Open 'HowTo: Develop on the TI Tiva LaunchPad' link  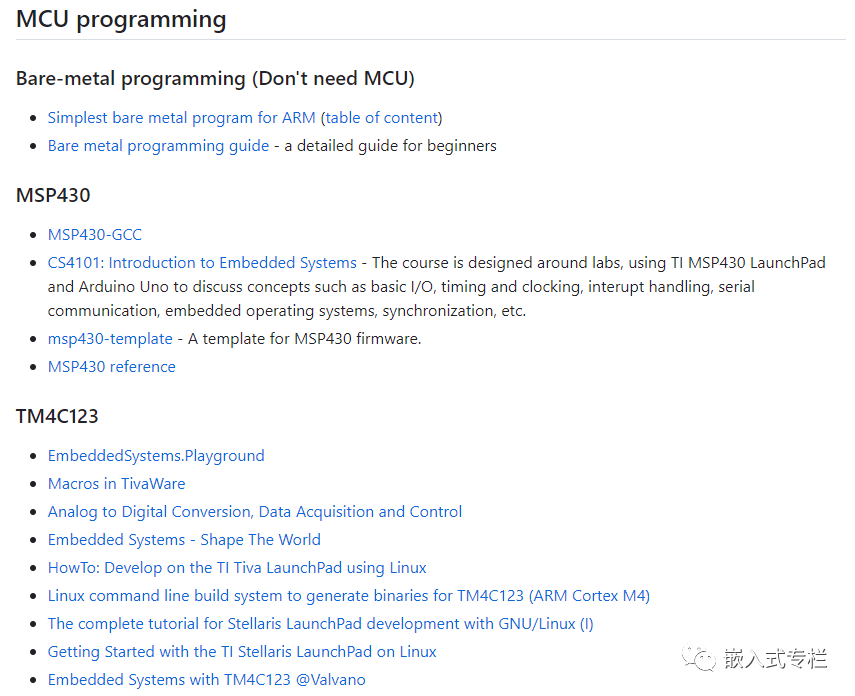237,568
